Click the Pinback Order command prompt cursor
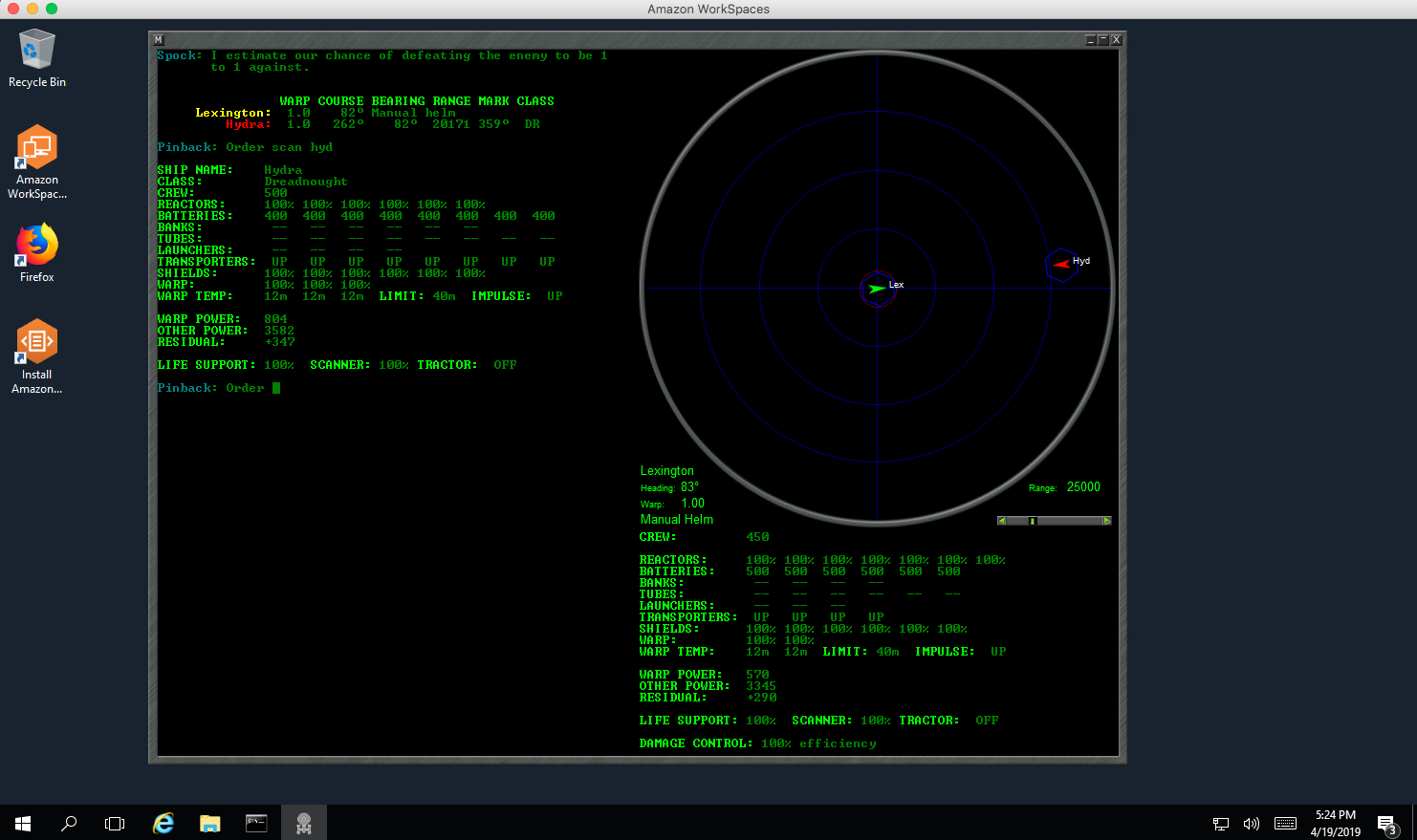 pos(276,388)
